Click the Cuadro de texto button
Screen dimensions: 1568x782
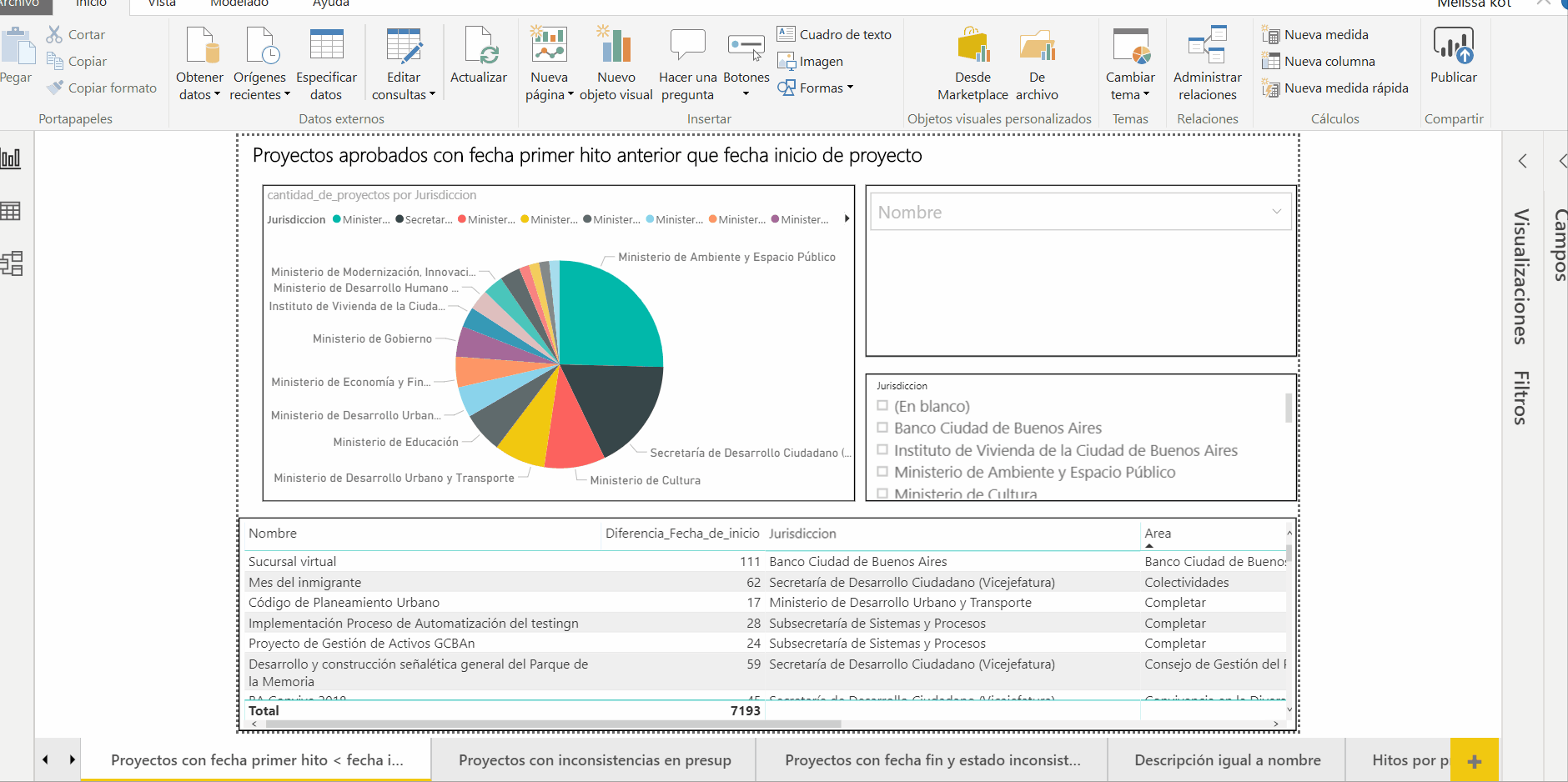pos(835,34)
